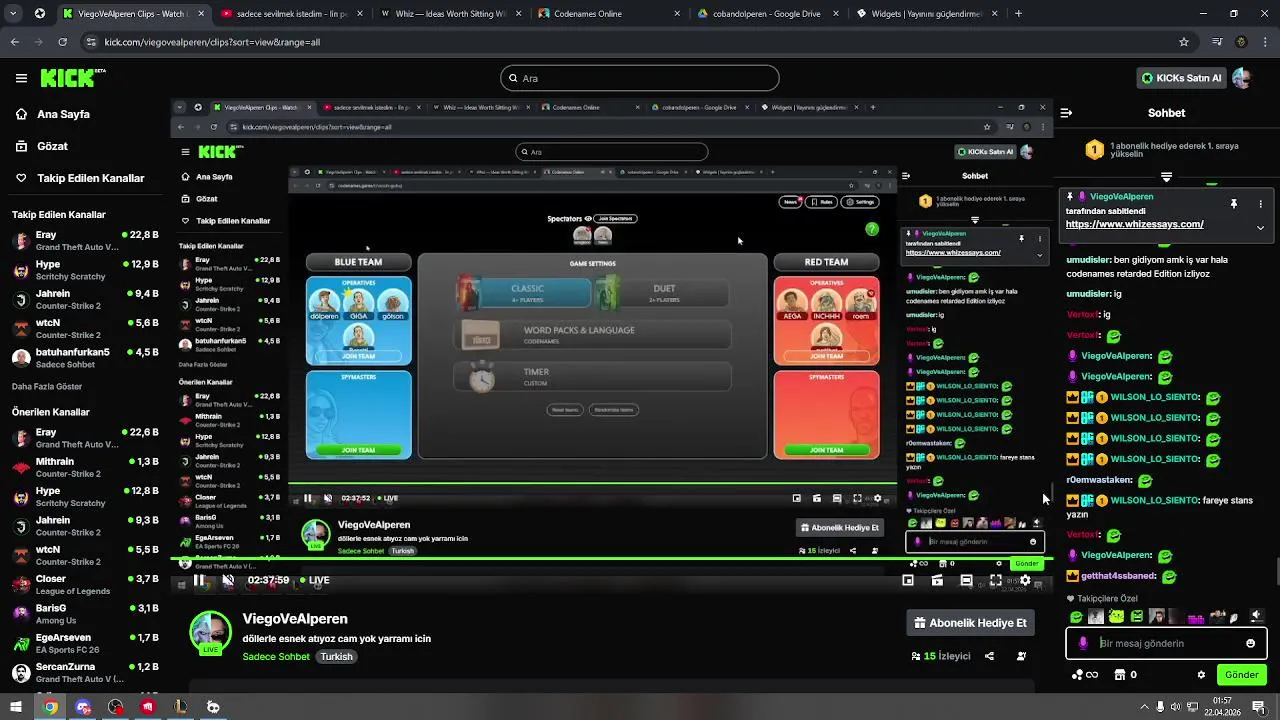1280x720 pixels.
Task: Open BarisG Among Us channel
Action: [x=85, y=613]
